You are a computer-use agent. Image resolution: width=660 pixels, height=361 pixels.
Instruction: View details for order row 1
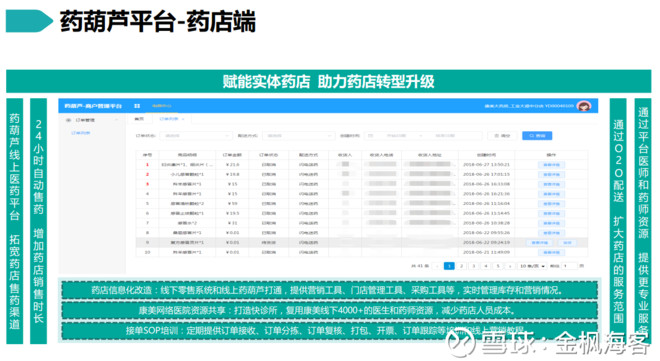[x=551, y=165]
